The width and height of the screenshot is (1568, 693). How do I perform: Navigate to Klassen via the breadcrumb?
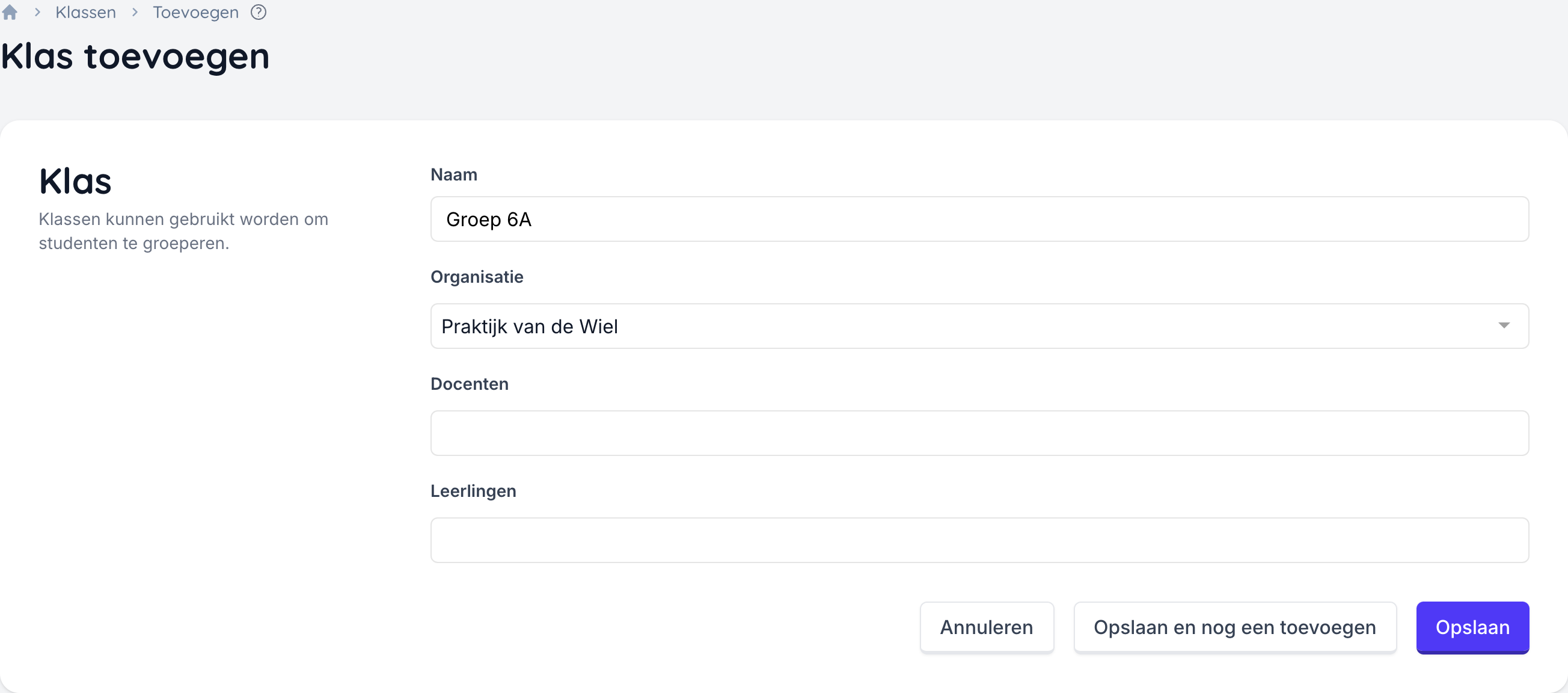click(85, 12)
